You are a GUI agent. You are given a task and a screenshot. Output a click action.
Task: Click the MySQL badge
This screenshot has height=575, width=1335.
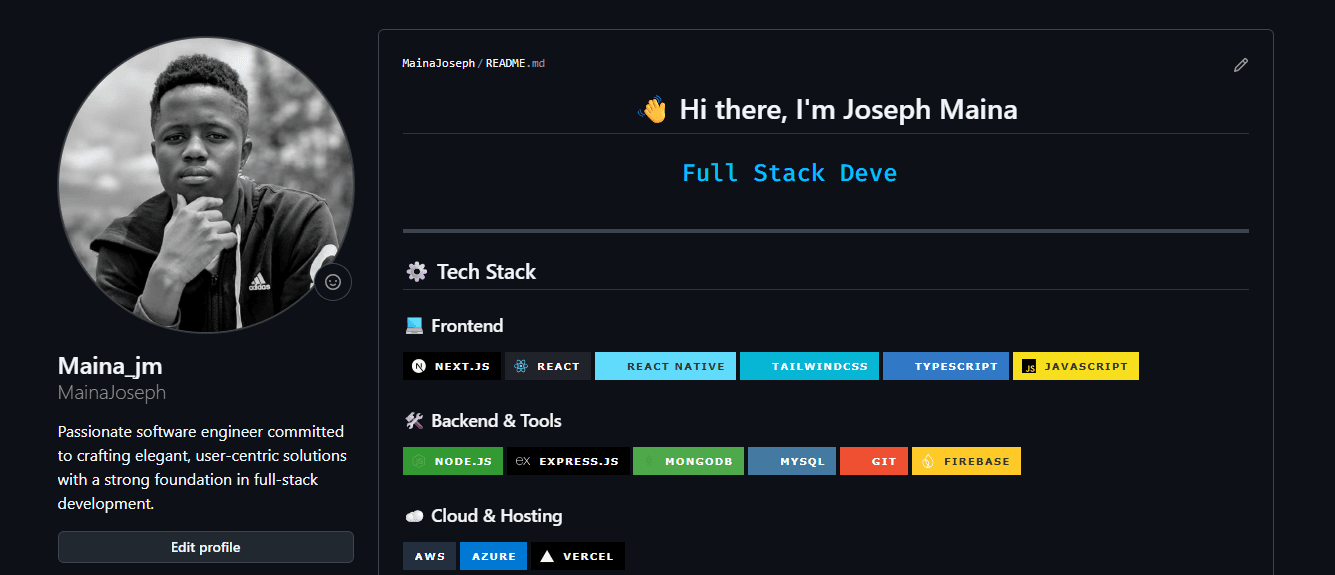click(791, 461)
